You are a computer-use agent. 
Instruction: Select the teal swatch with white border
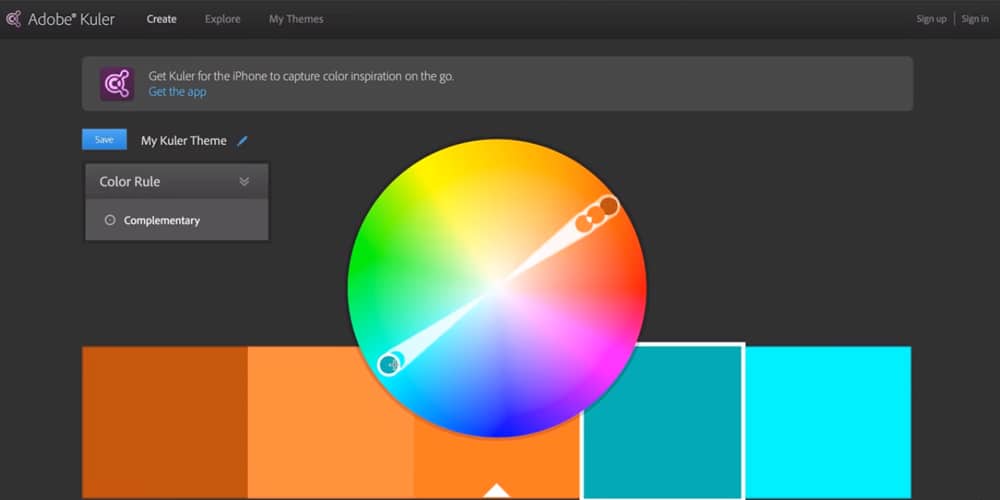663,422
